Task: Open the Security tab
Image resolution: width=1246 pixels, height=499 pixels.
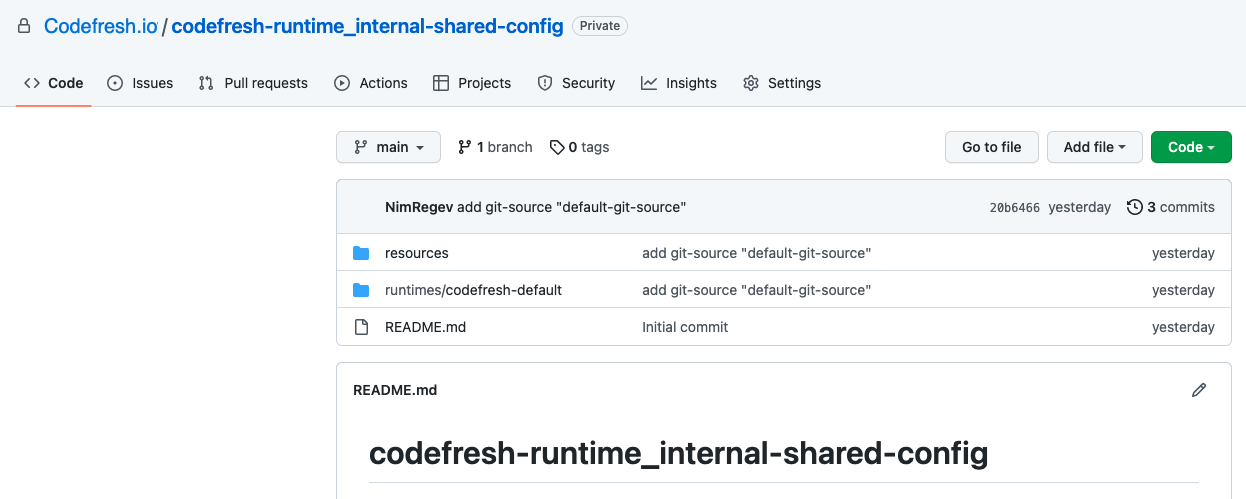Action: pos(576,83)
